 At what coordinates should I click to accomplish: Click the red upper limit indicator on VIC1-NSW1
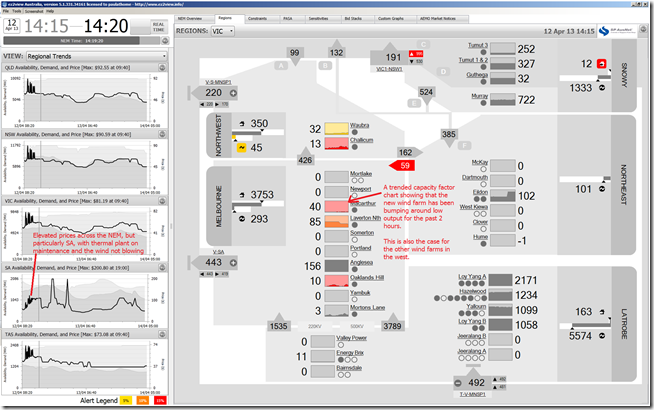click(x=416, y=54)
